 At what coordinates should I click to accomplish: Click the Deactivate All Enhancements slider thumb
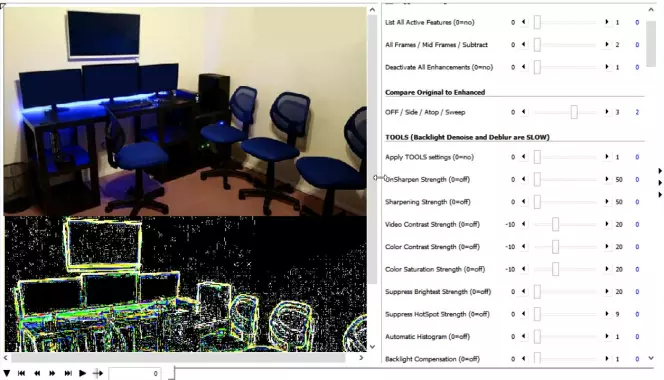click(537, 67)
